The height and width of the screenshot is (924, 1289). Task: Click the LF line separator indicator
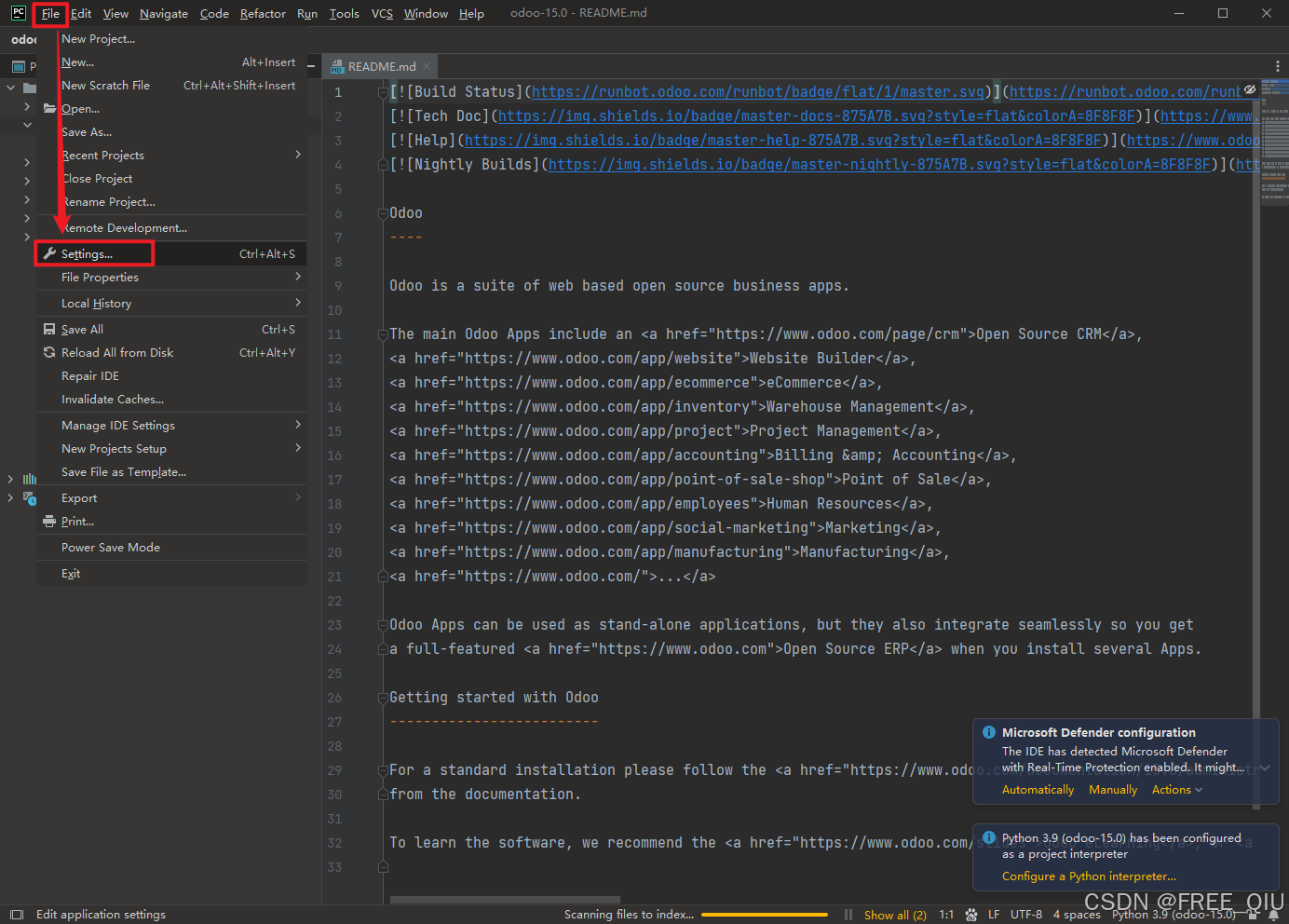[994, 915]
